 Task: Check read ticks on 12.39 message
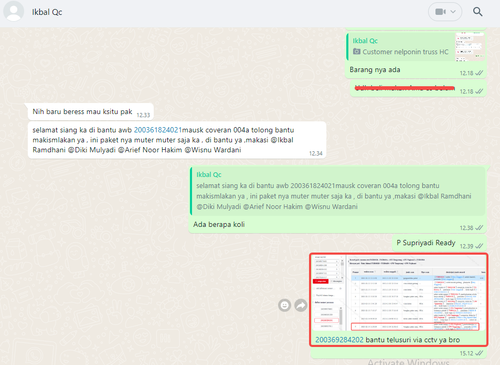[479, 246]
